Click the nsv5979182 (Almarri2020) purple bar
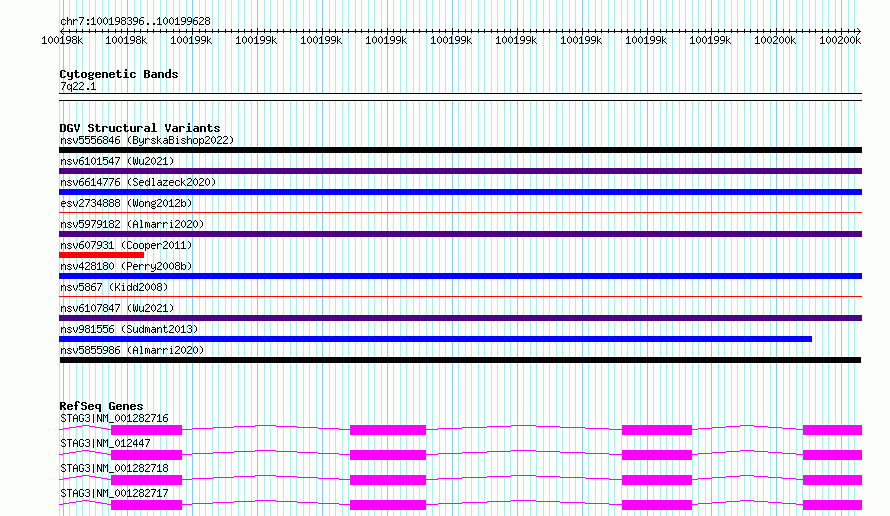The width and height of the screenshot is (890, 516). click(x=460, y=234)
